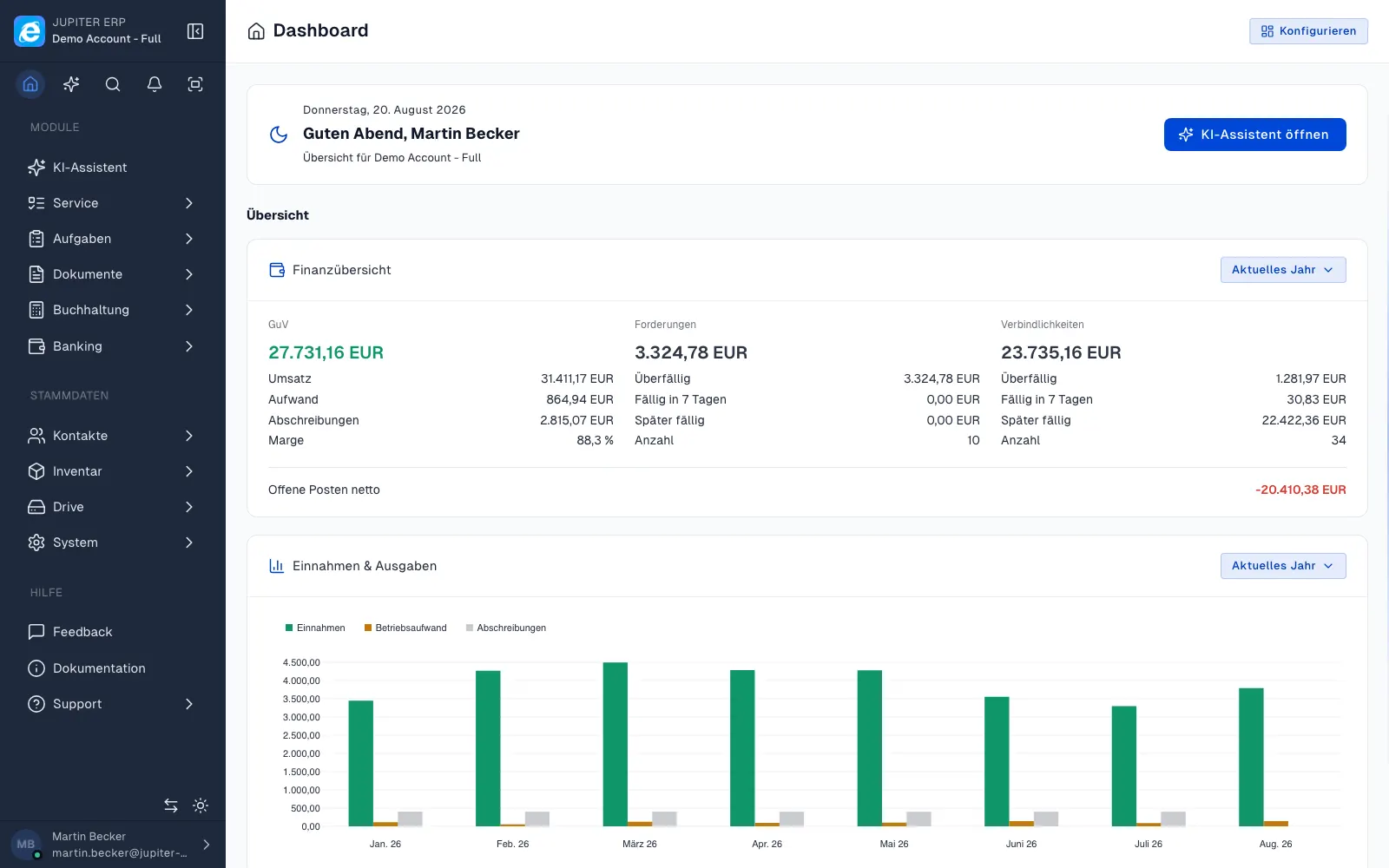Open the Martin Becker account menu

tap(113, 844)
